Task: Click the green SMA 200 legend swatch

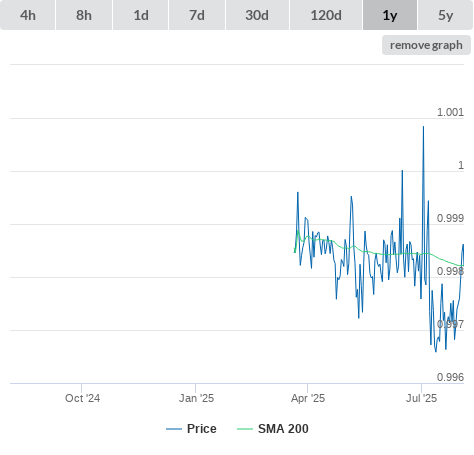Action: 245,429
